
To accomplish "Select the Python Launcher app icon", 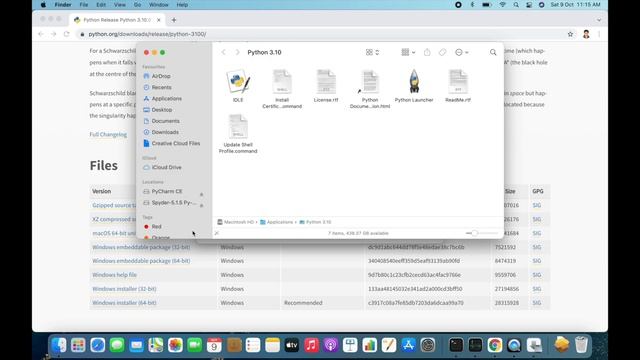I will (414, 82).
